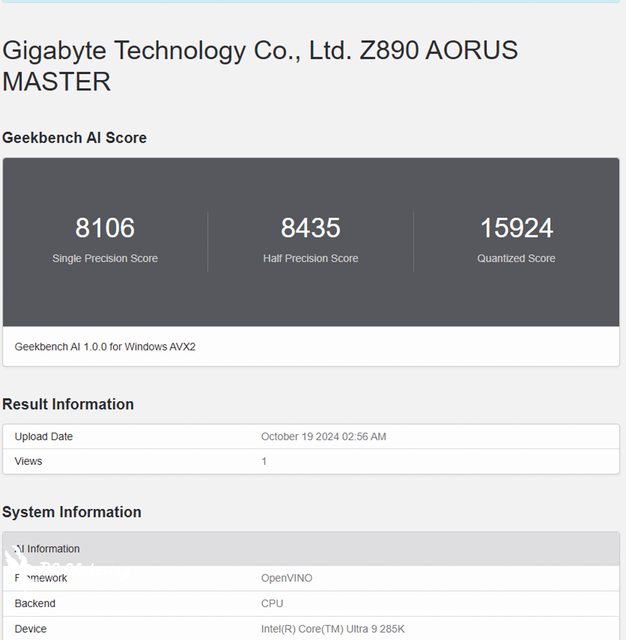
Task: Select the Single Precision Score label
Action: click(x=105, y=258)
